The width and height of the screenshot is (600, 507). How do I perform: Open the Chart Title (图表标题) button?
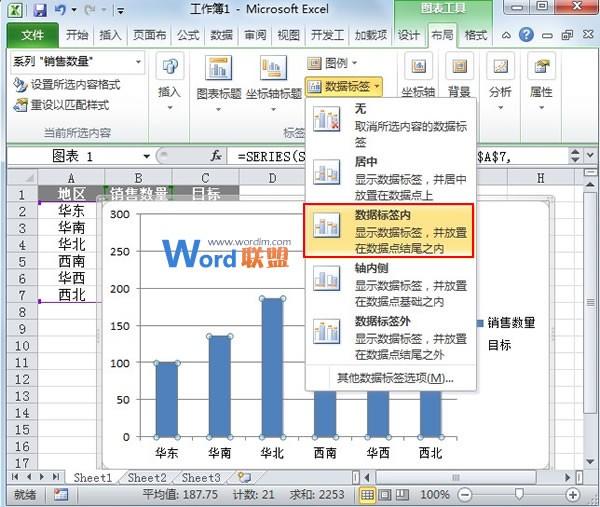pyautogui.click(x=220, y=80)
